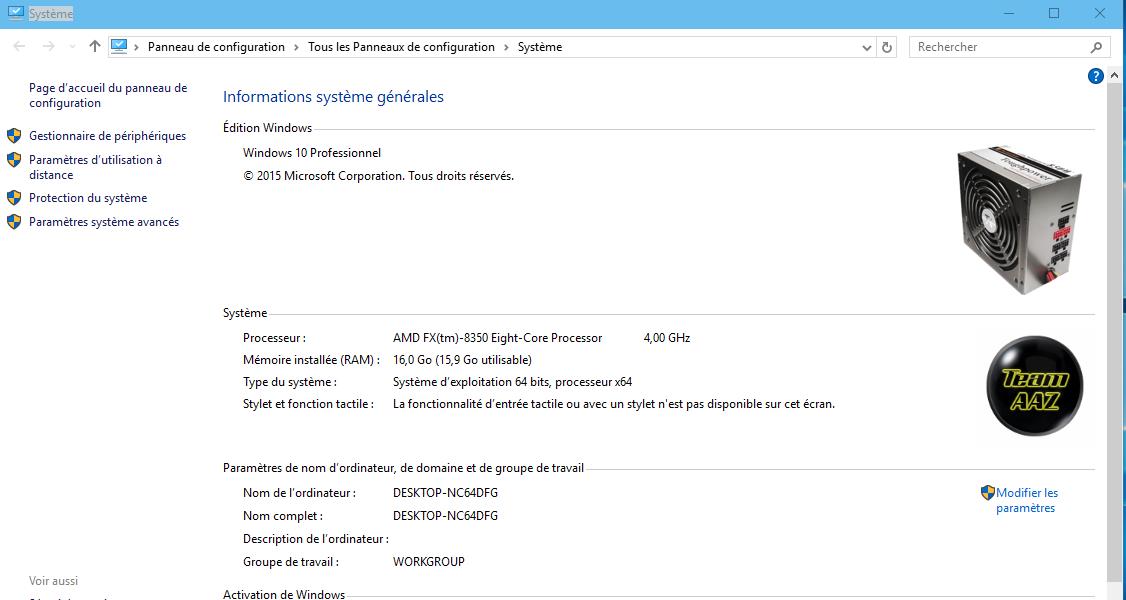The image size is (1126, 600).
Task: Expand the chevron before Panneau de configuration
Action: tap(136, 47)
